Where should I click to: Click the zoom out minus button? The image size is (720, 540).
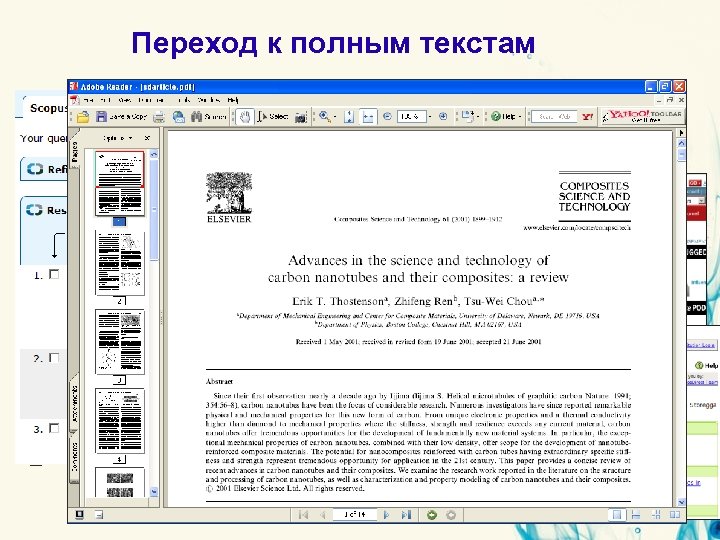point(387,117)
